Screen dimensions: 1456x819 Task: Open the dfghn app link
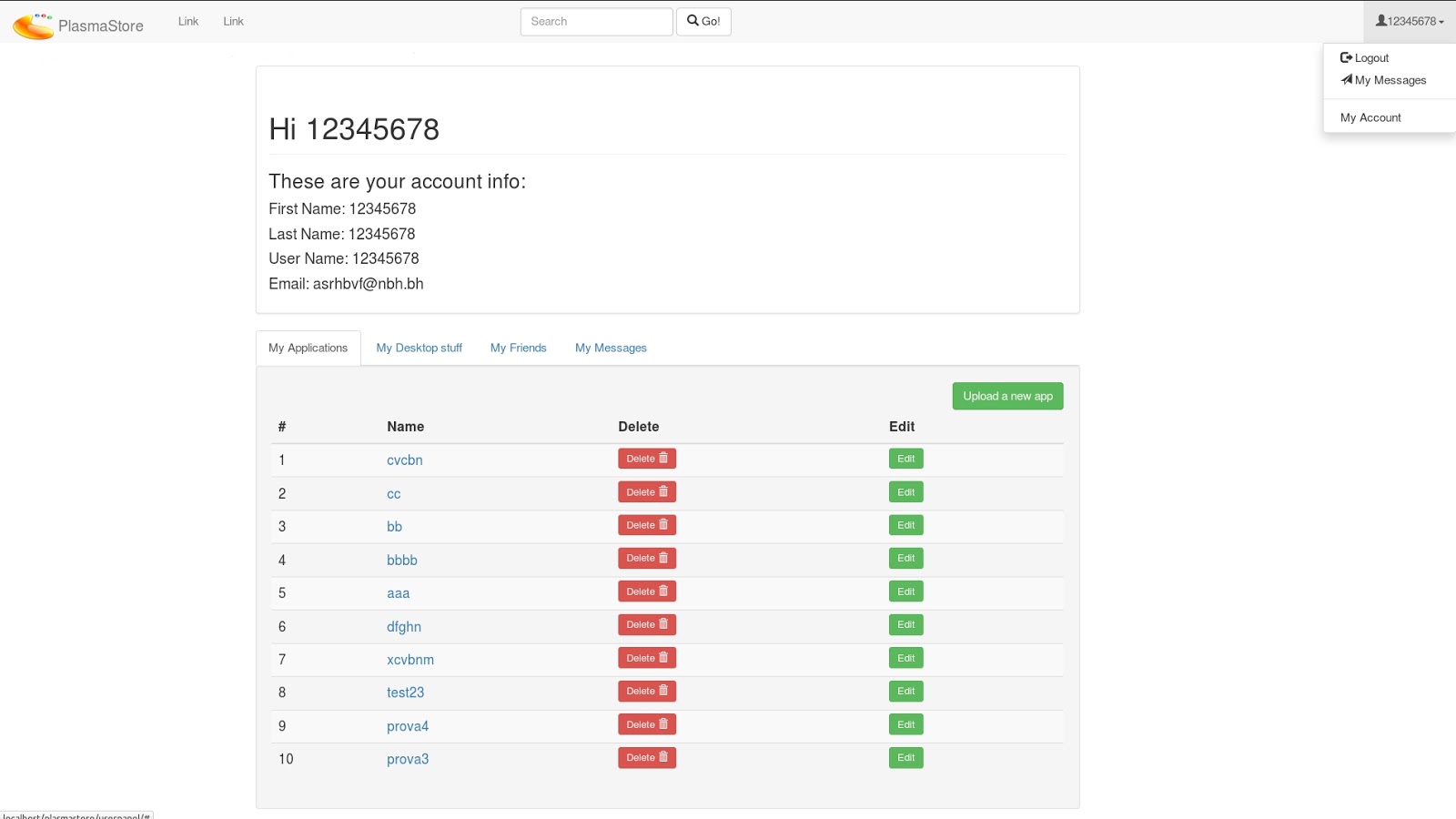coord(404,626)
